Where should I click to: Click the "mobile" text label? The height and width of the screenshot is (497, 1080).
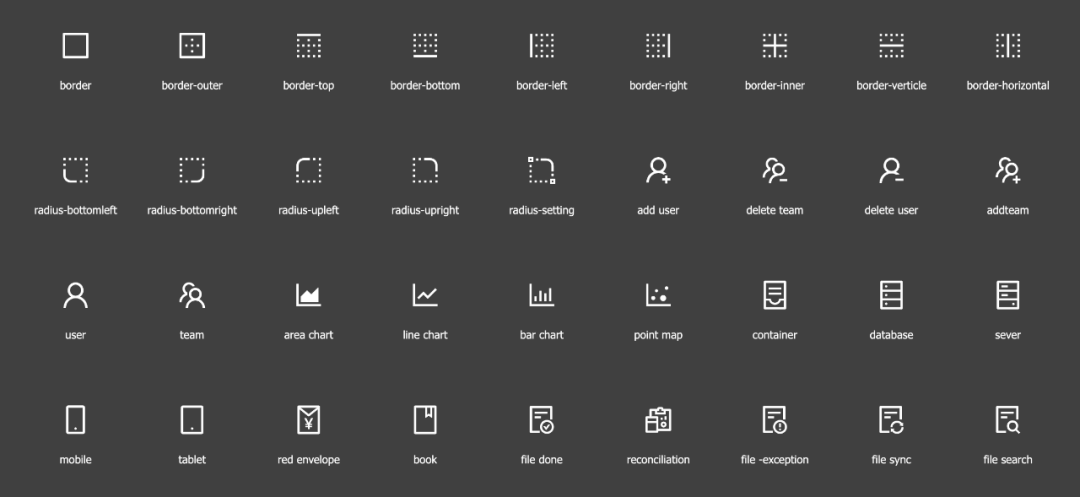tap(75, 459)
